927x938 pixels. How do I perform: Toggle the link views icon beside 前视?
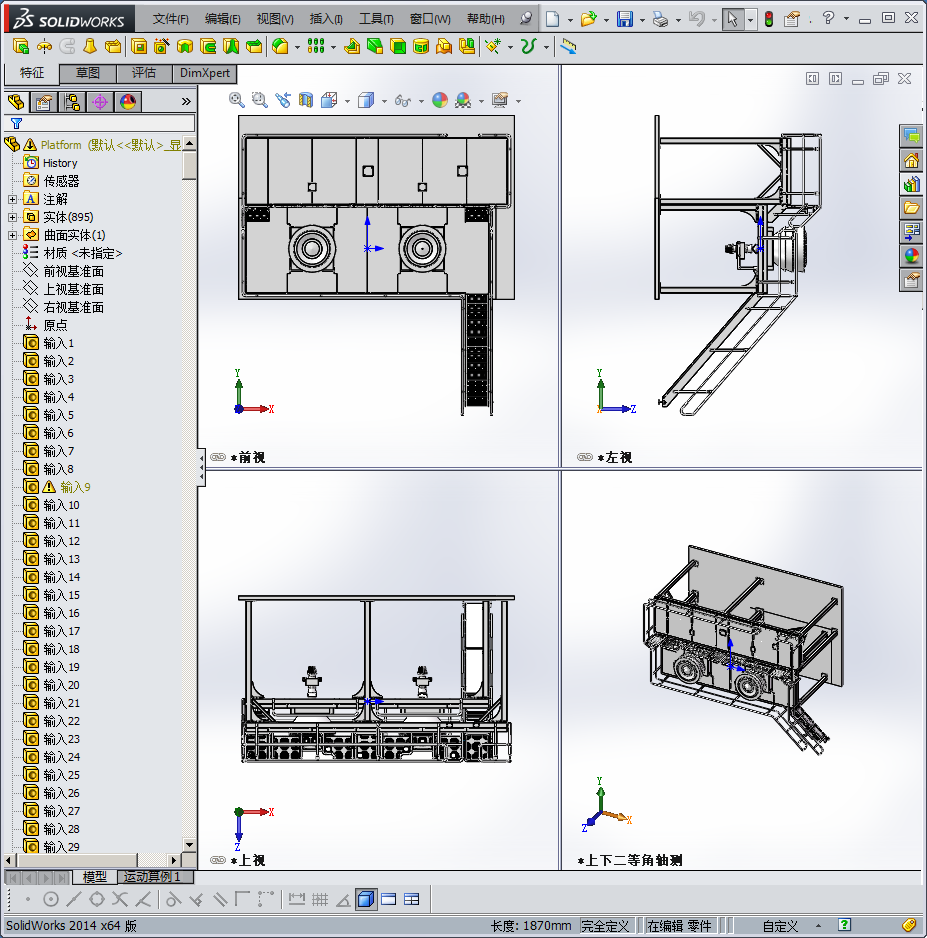click(218, 457)
